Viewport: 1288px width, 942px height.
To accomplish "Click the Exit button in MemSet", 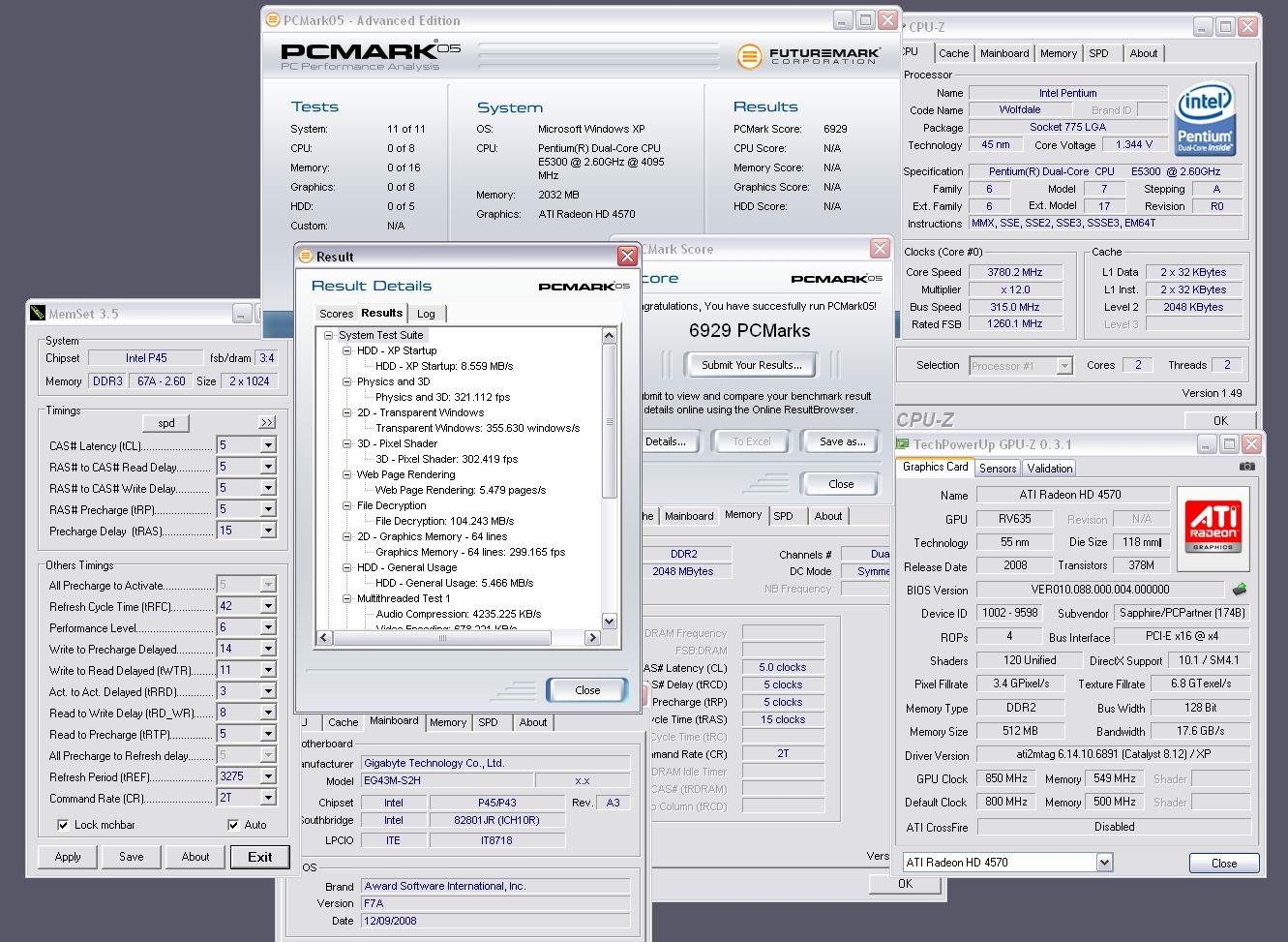I will pos(260,857).
